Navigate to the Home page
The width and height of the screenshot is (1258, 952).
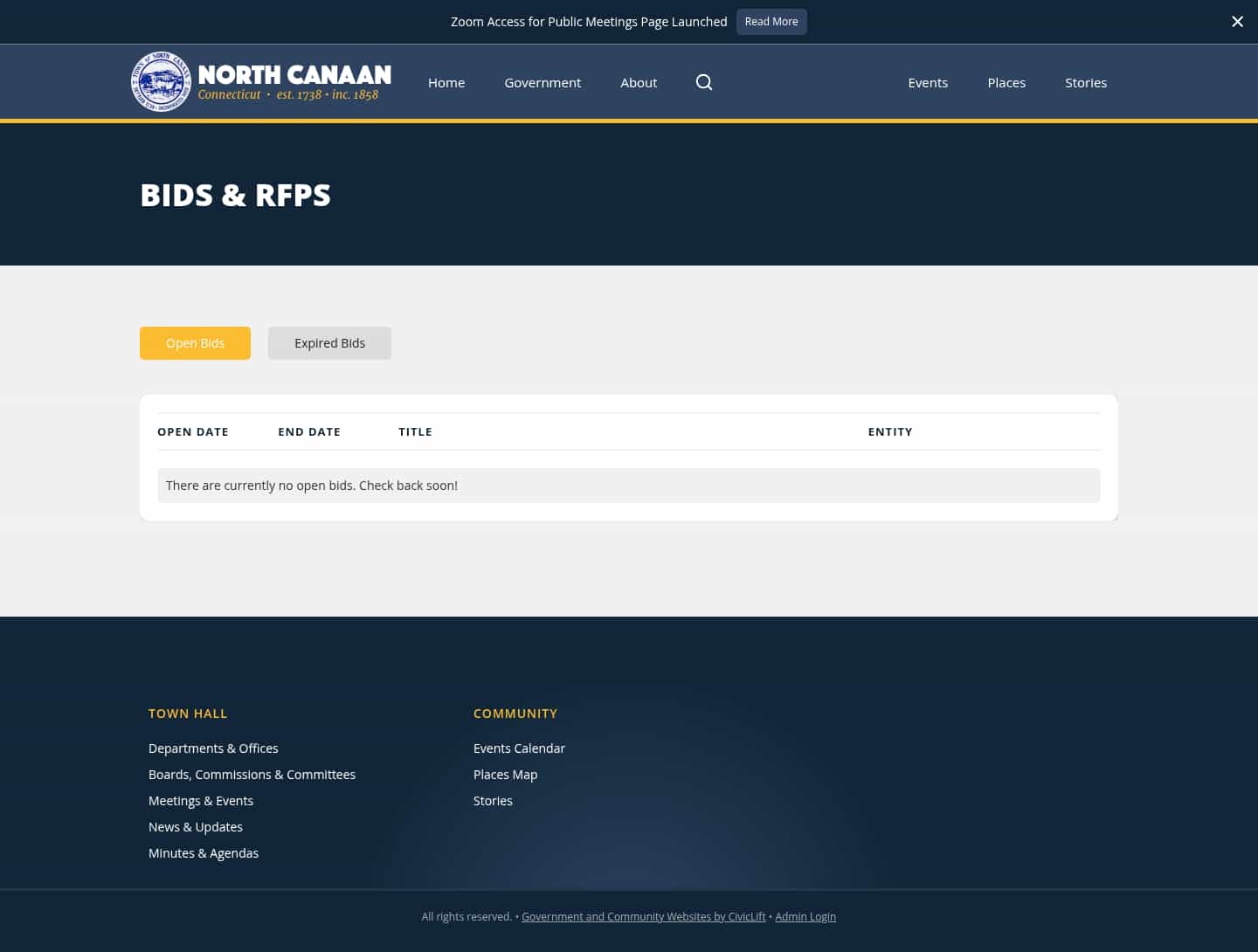click(x=446, y=82)
